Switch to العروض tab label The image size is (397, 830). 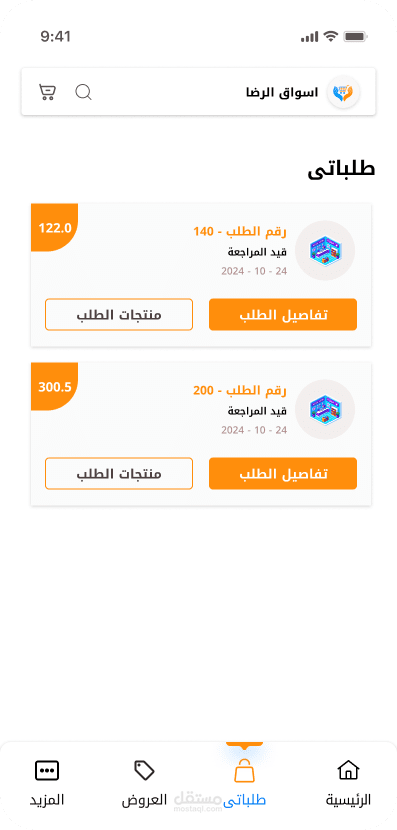pyautogui.click(x=145, y=799)
